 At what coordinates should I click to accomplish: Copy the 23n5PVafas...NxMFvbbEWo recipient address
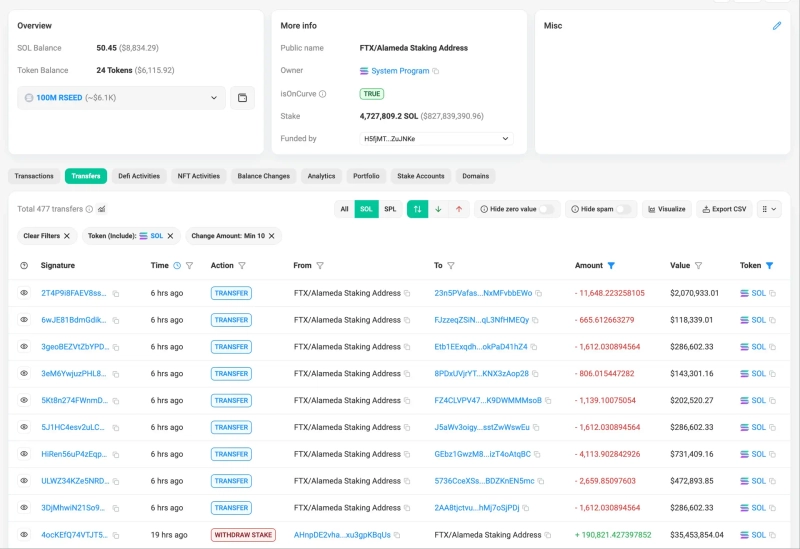[538, 294]
